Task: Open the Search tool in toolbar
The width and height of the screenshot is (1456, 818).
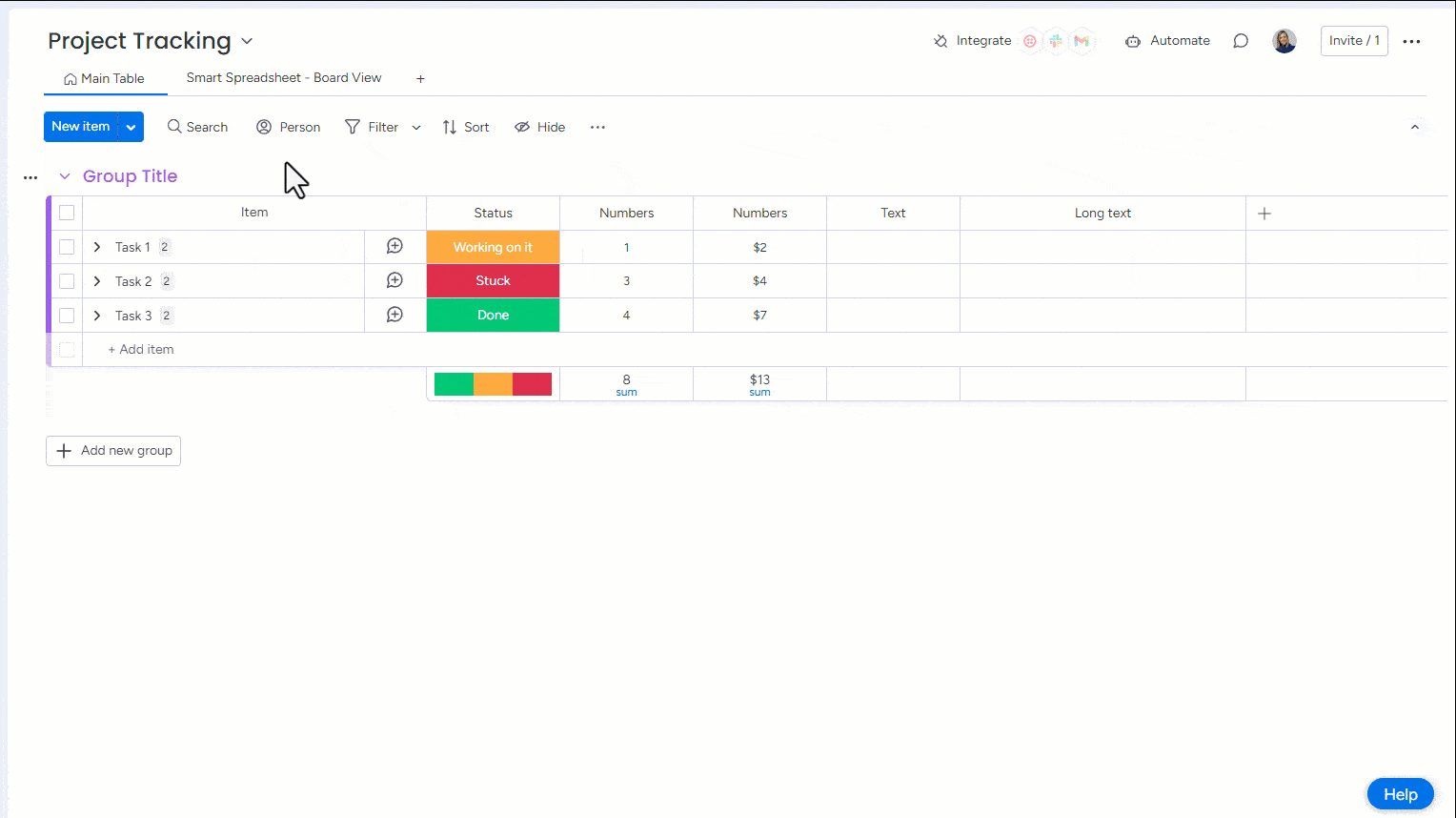Action: click(x=197, y=127)
